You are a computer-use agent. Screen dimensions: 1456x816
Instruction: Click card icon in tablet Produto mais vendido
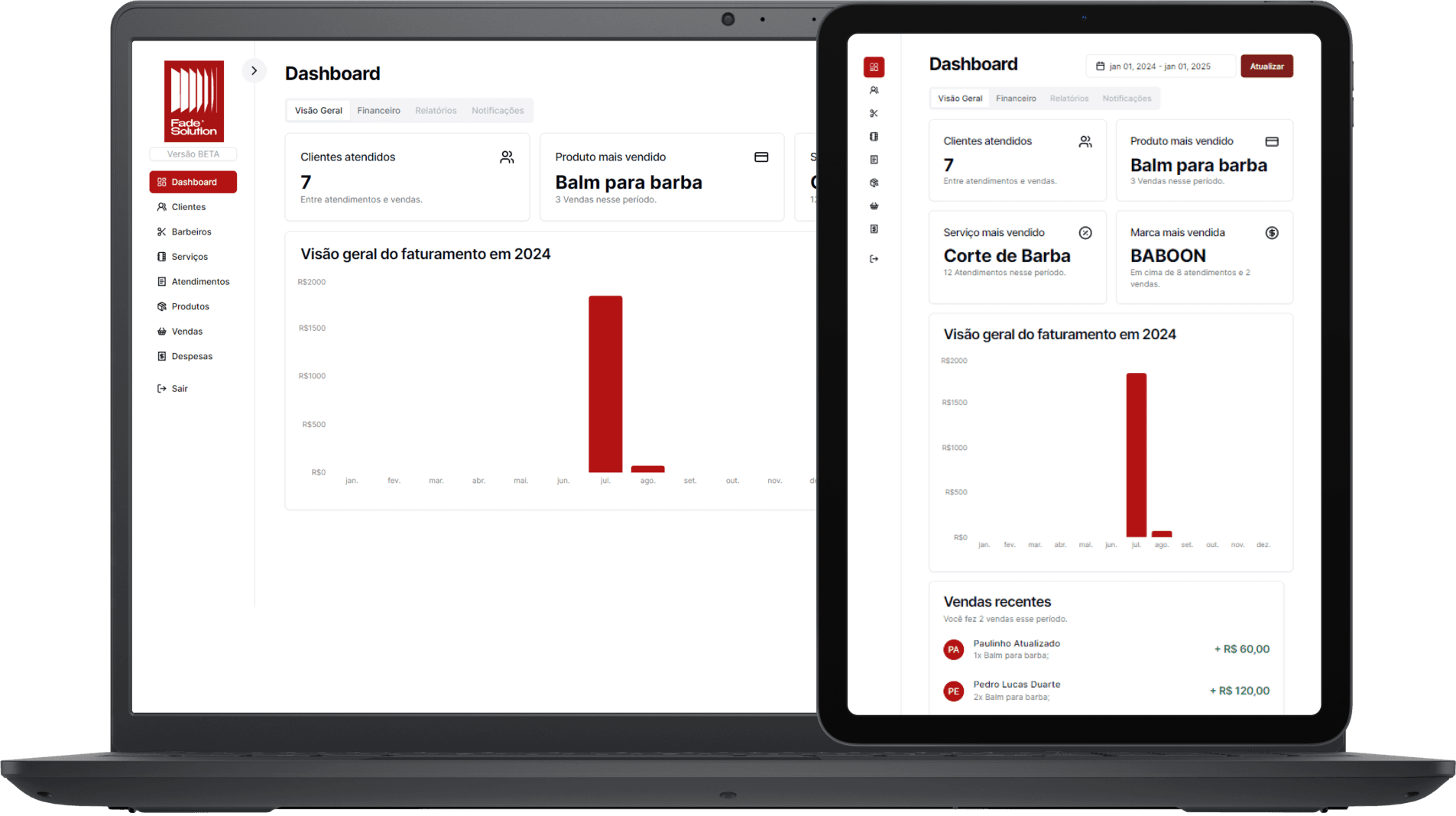pyautogui.click(x=1272, y=141)
